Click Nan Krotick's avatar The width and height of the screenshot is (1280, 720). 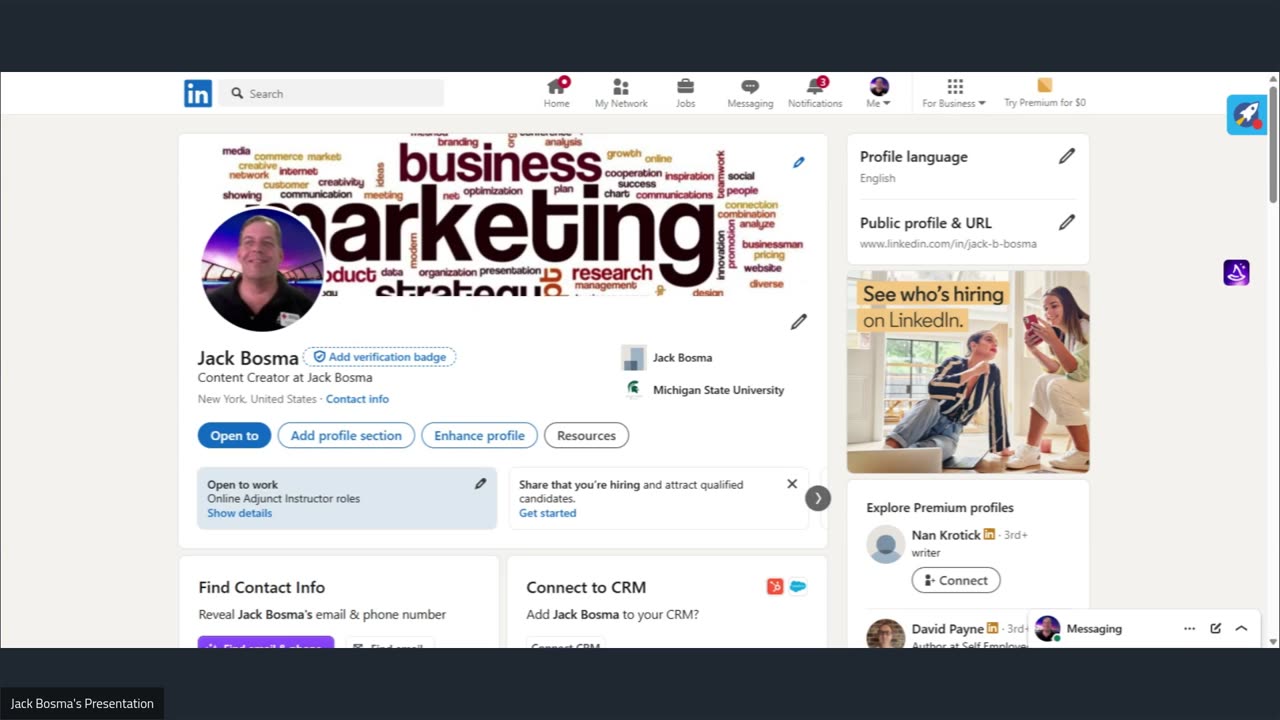(885, 544)
